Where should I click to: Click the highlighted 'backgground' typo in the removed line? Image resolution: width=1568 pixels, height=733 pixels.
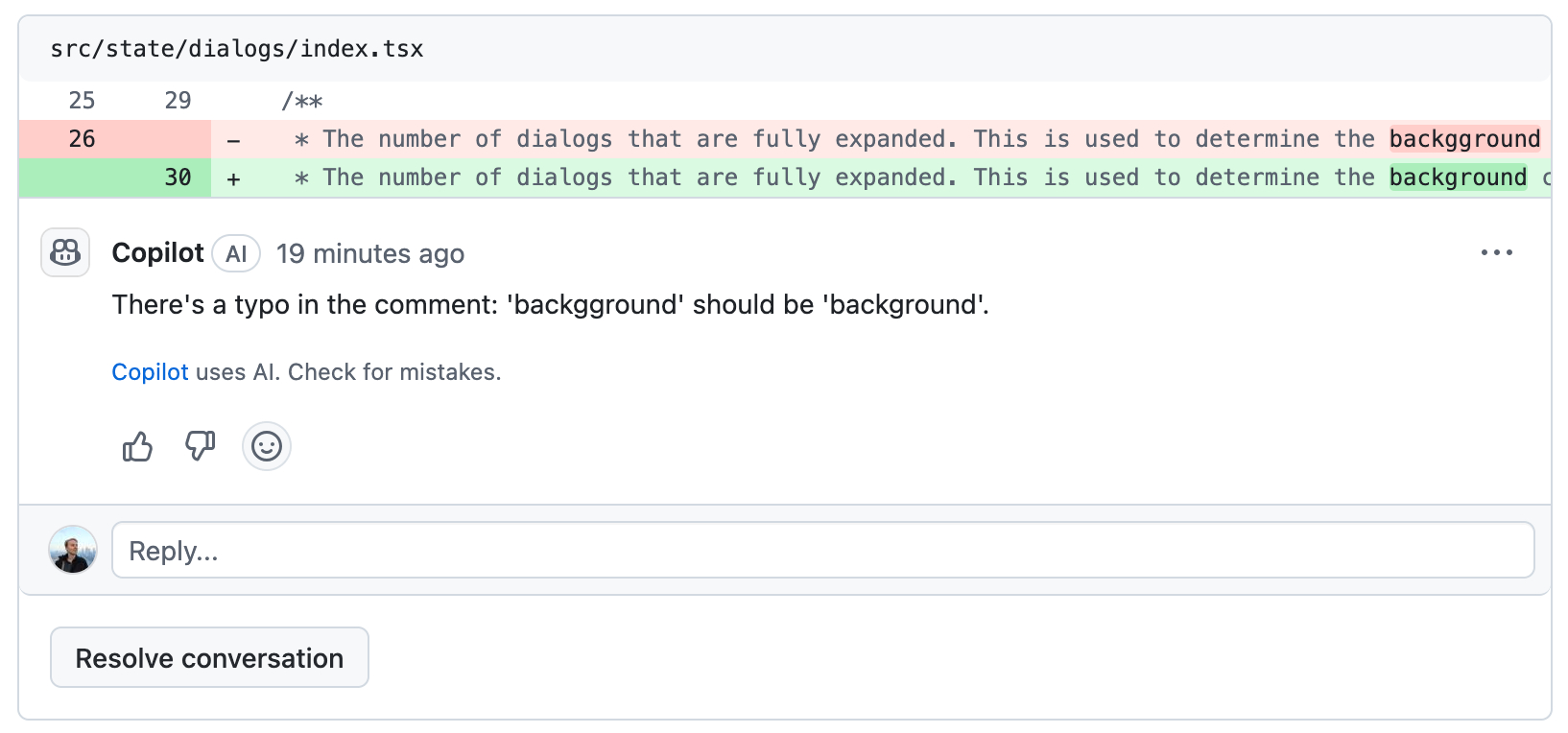1464,139
